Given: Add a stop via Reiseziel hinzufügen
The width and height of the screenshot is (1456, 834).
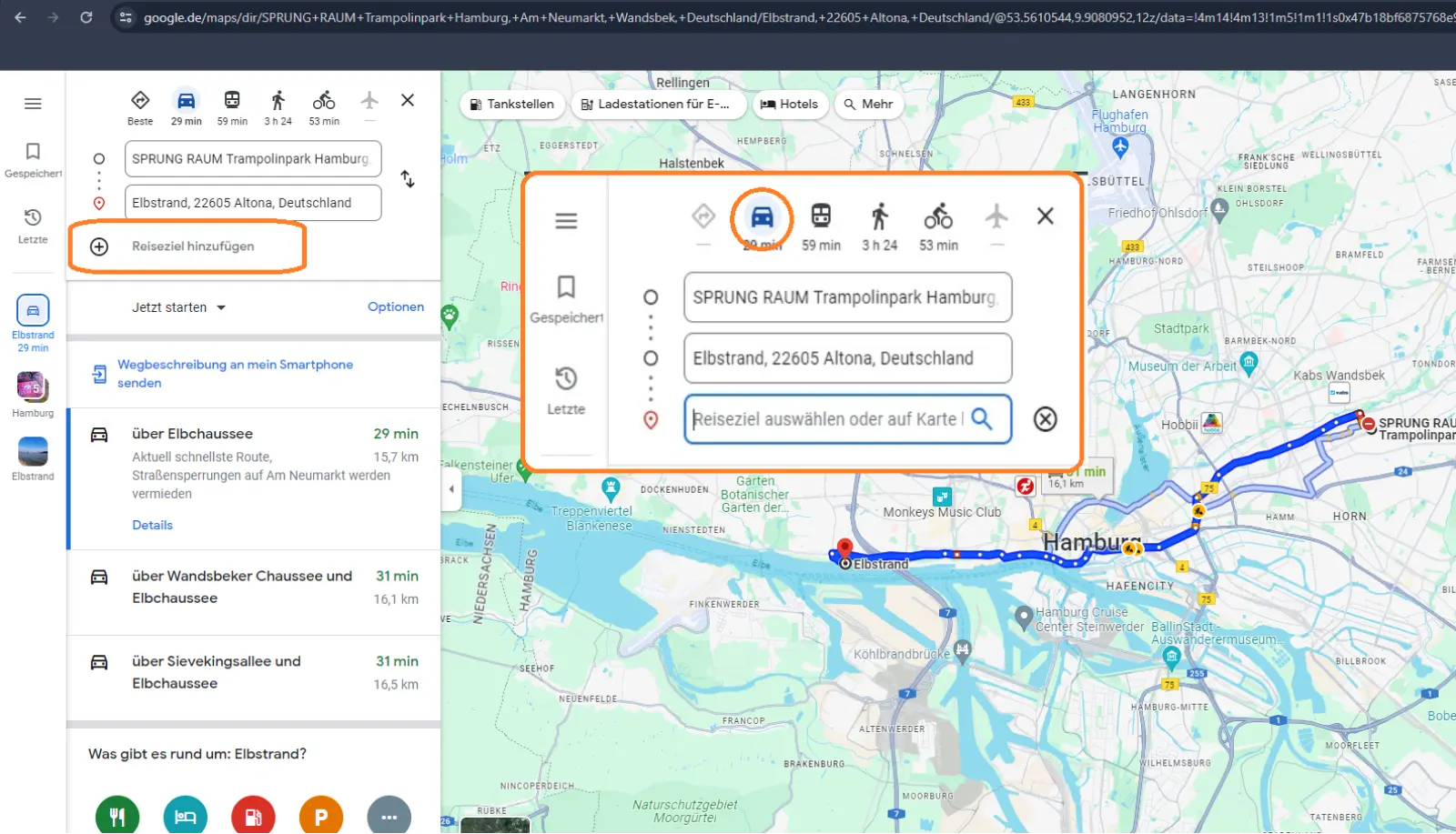Looking at the screenshot, I should (187, 246).
